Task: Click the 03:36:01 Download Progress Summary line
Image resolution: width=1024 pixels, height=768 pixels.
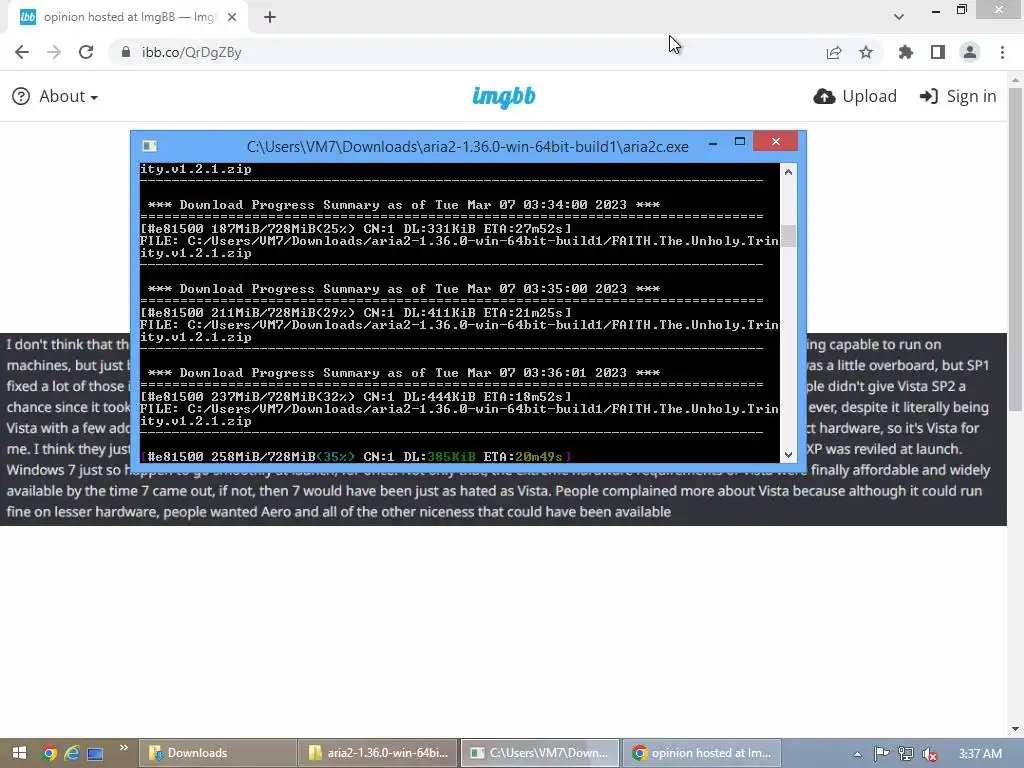Action: [x=404, y=373]
